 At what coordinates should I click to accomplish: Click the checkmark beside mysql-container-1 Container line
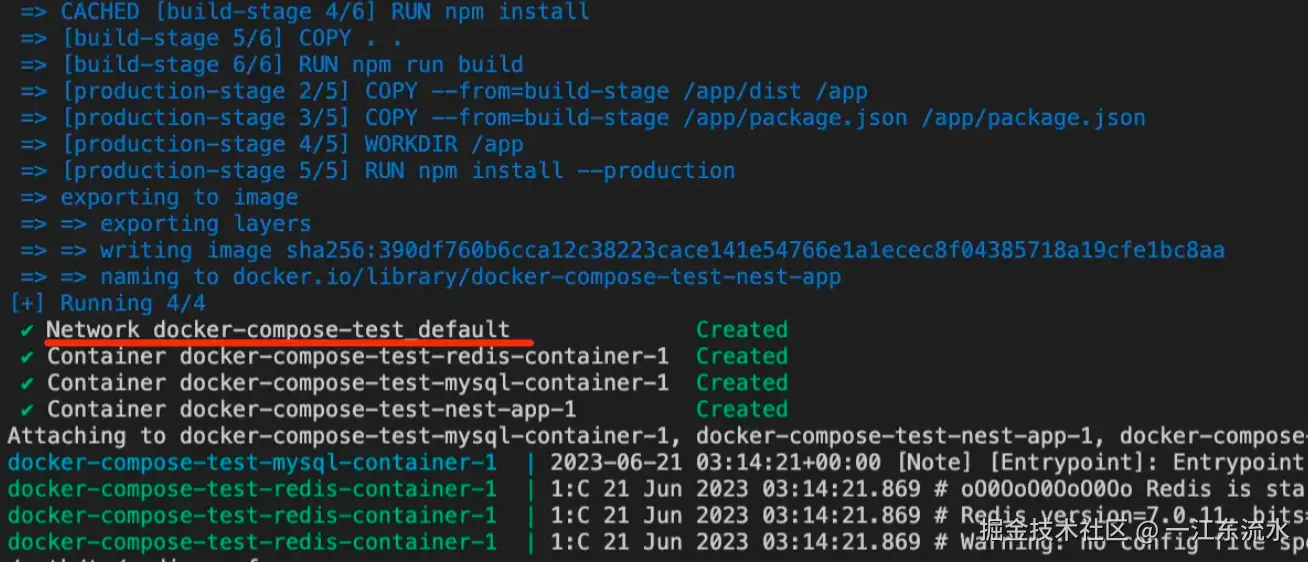click(26, 383)
